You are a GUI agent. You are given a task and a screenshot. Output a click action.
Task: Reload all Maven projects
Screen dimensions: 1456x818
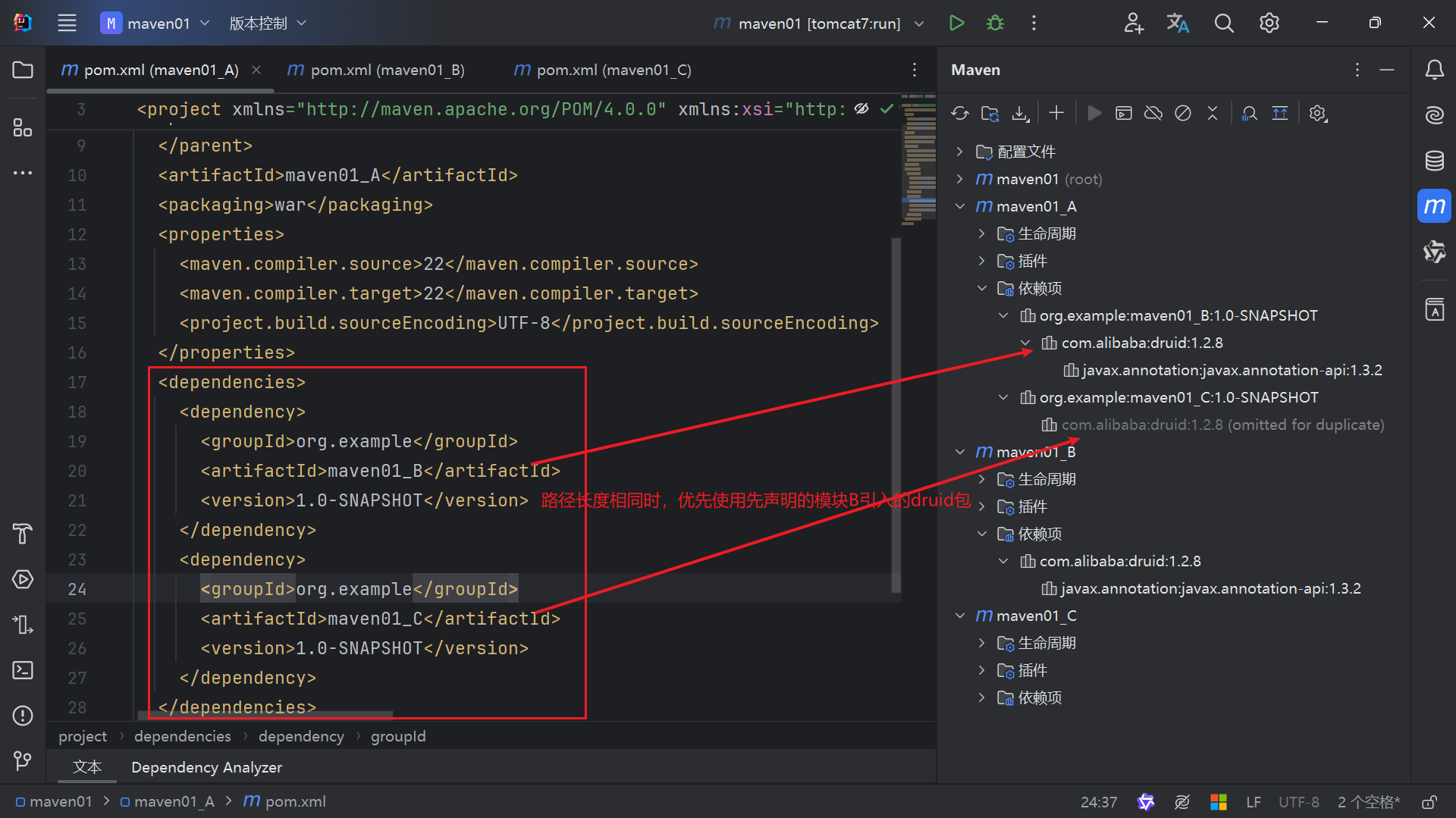(x=960, y=113)
